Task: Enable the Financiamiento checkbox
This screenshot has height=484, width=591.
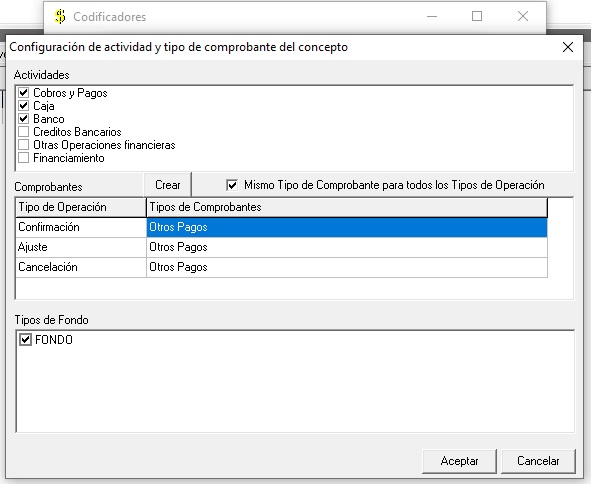Action: pos(23,158)
